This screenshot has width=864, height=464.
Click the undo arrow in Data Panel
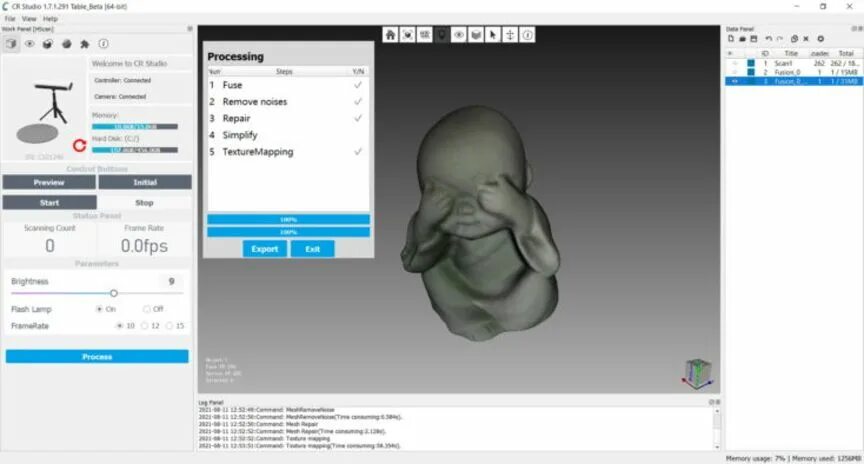769,39
